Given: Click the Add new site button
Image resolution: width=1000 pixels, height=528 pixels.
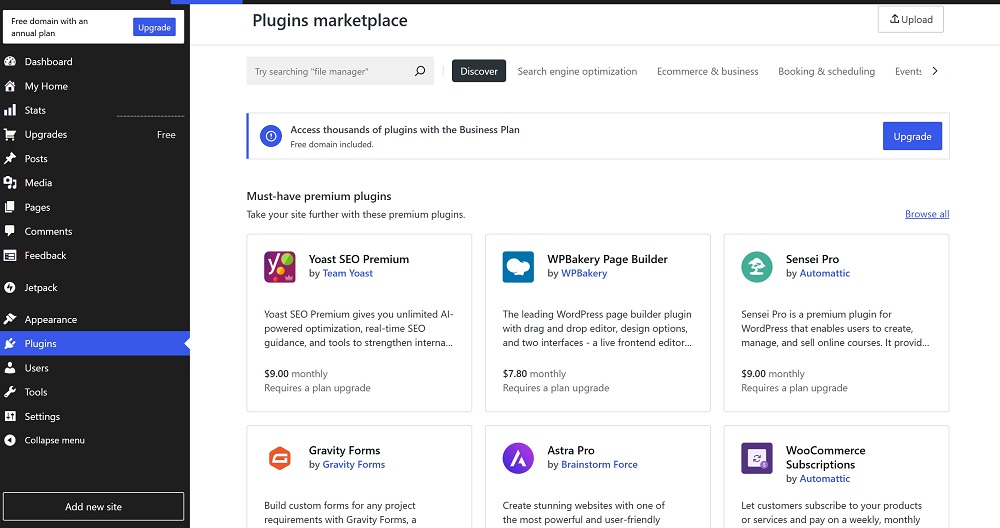Looking at the screenshot, I should click(94, 506).
